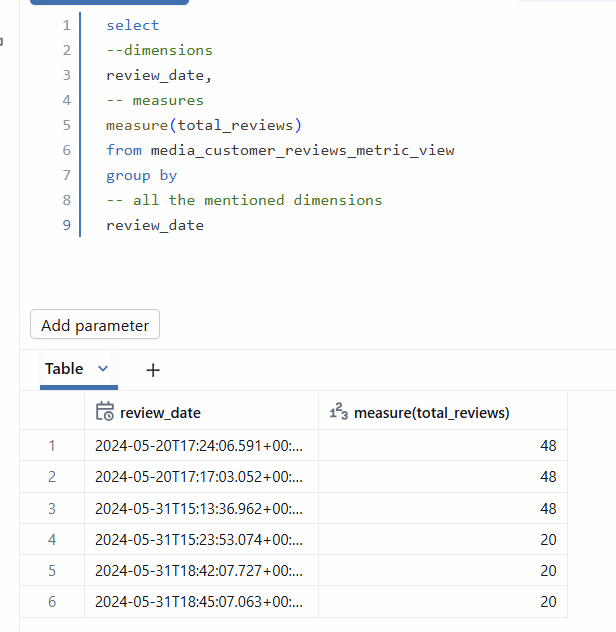Click value 48 in row 2
The width and height of the screenshot is (616, 632).
548,476
